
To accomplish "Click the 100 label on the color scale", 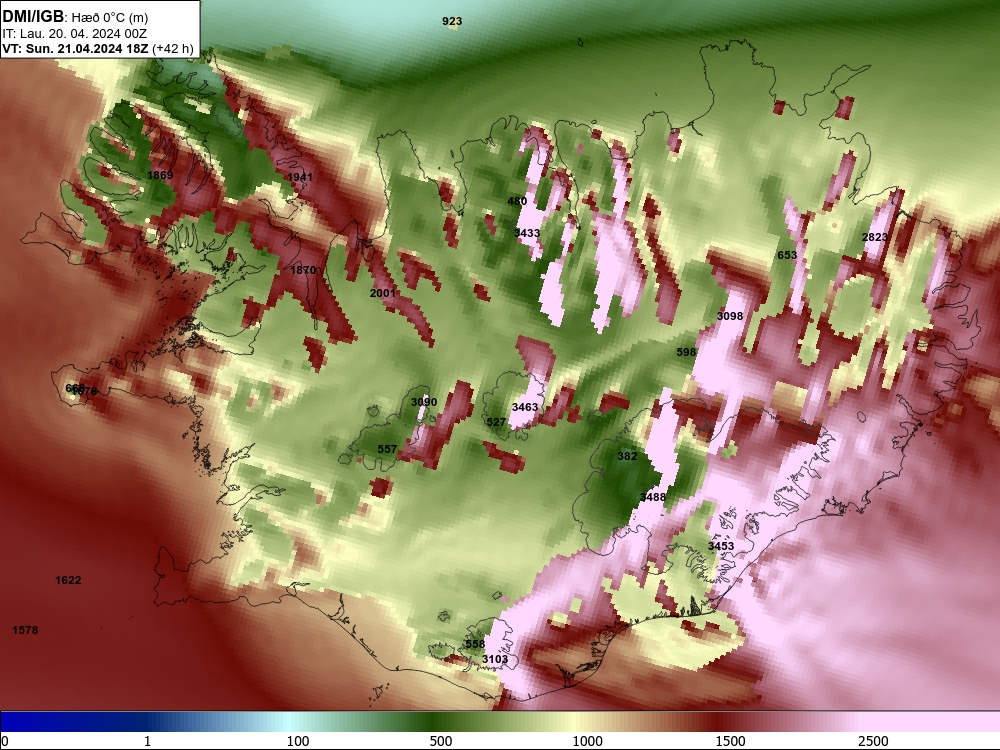I will click(297, 741).
